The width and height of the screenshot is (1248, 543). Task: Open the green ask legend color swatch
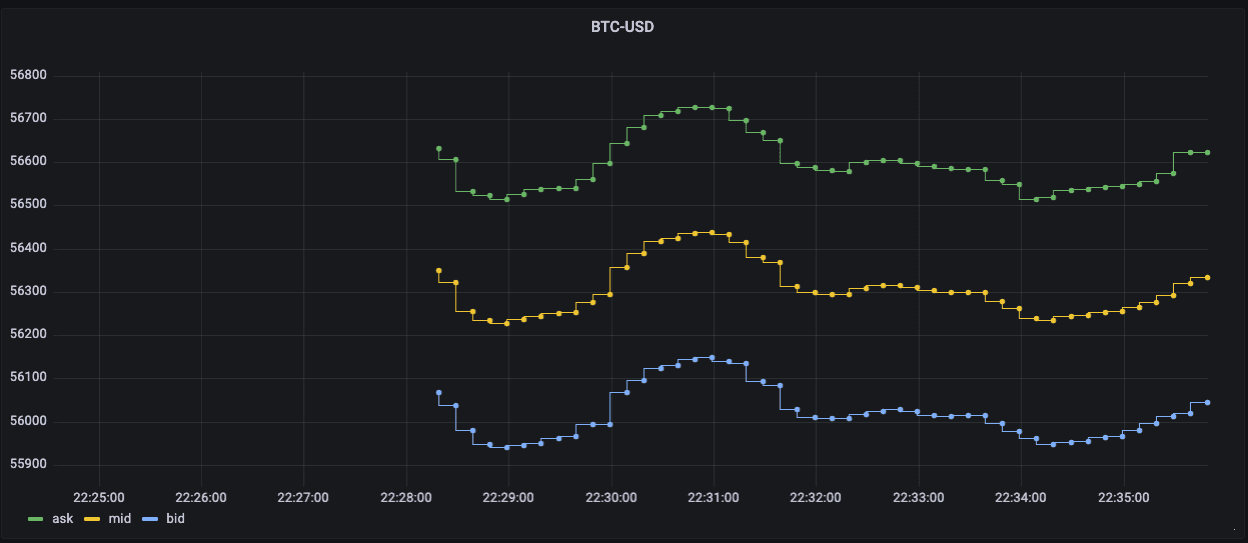35,519
